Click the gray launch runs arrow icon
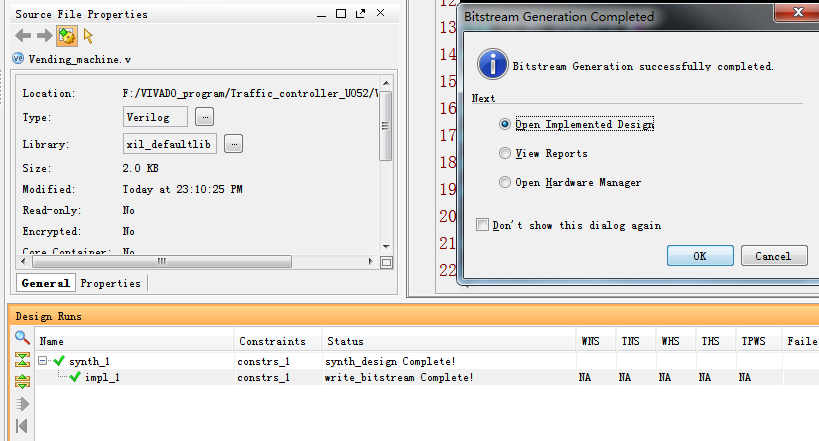Screen dimensions: 819x441 [x=22, y=404]
